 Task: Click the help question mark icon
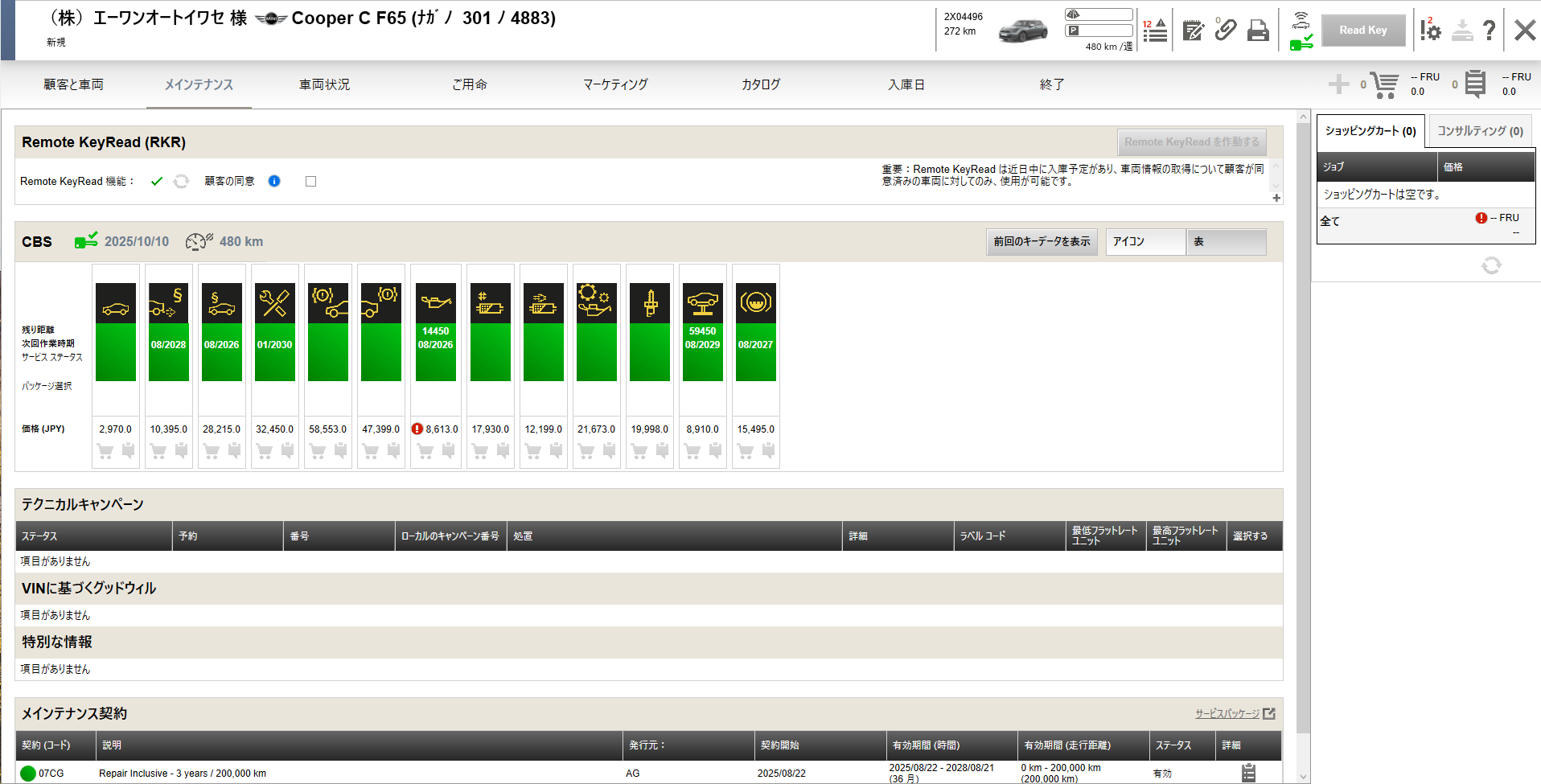click(x=1490, y=31)
